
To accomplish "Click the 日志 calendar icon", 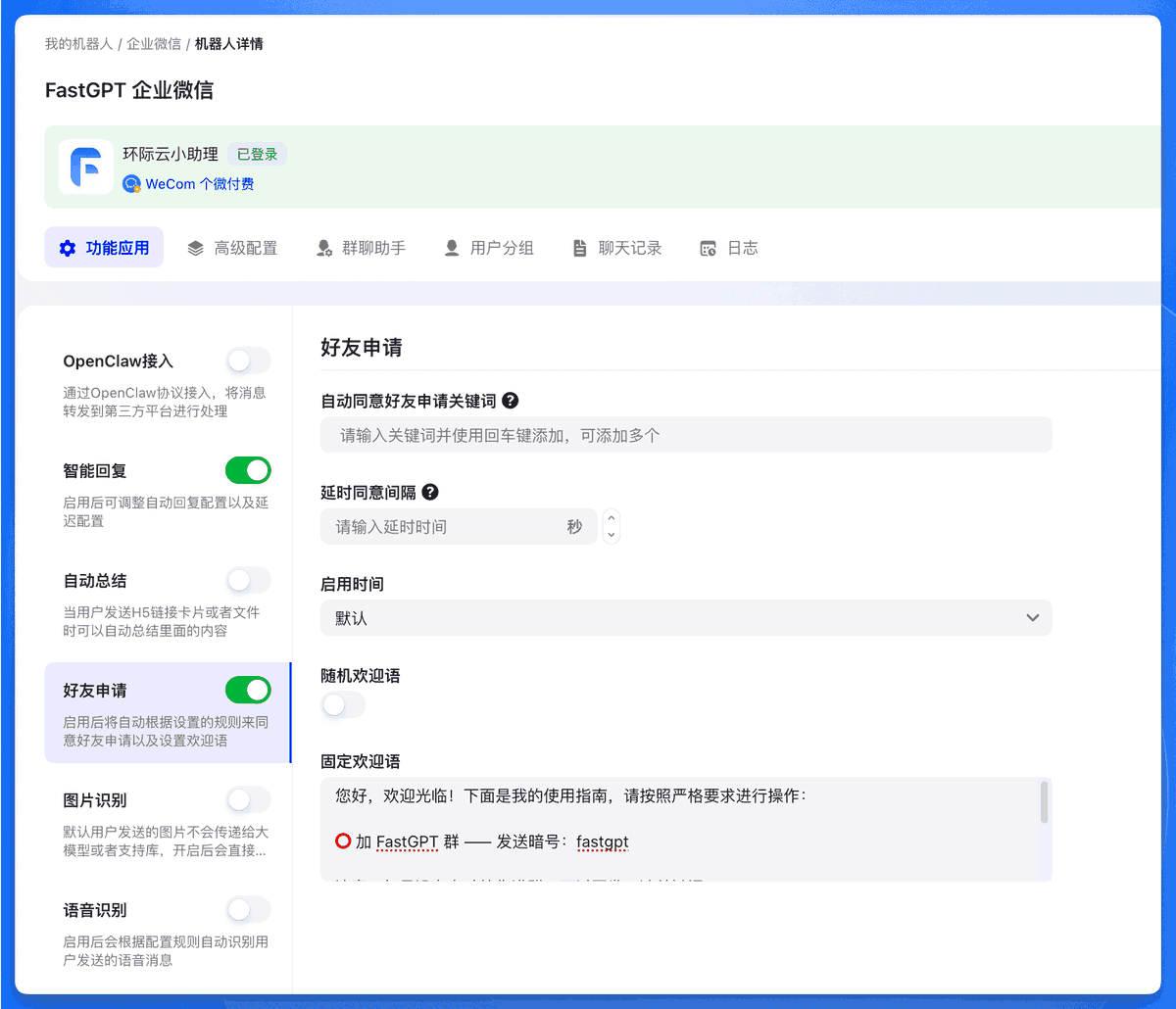I will coord(708,248).
